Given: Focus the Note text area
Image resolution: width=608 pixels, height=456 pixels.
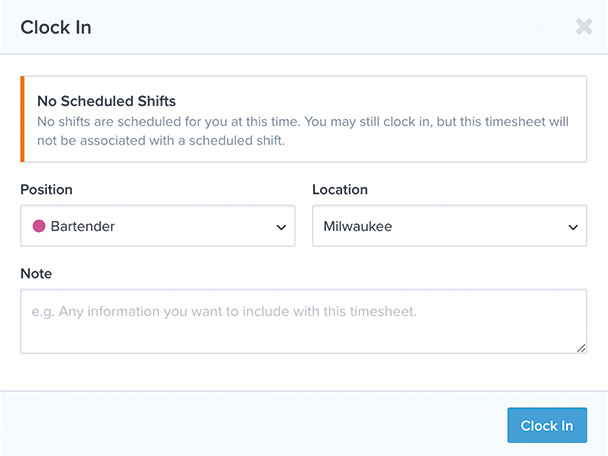Looking at the screenshot, I should tap(304, 321).
